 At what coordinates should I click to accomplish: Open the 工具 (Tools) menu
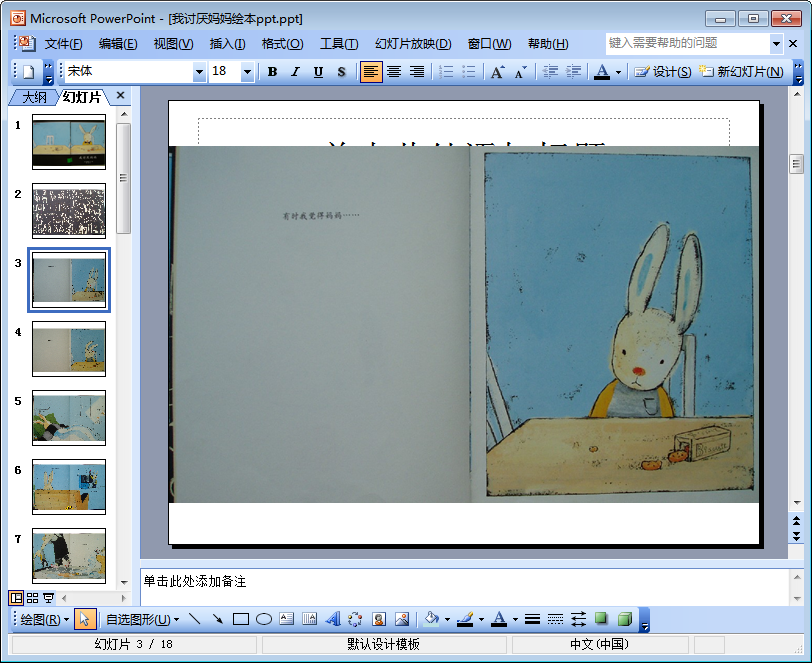[339, 44]
